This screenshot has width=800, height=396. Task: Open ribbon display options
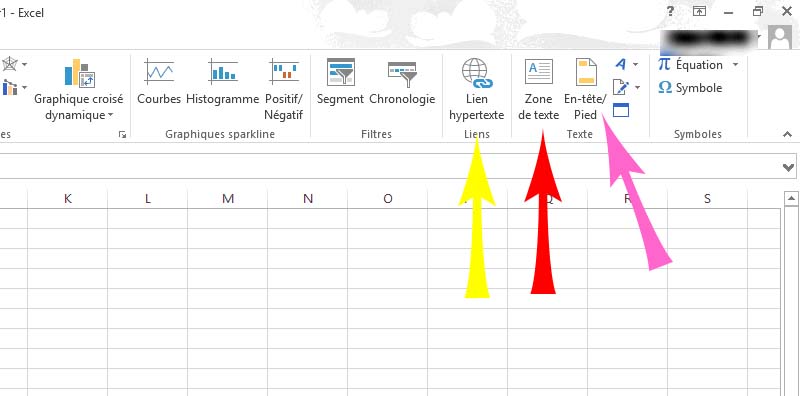tap(699, 12)
